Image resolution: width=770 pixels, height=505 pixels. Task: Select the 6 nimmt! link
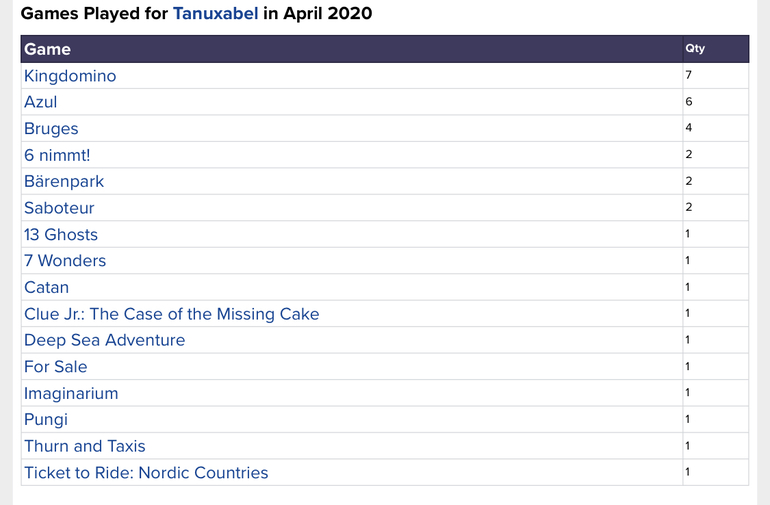(x=57, y=155)
